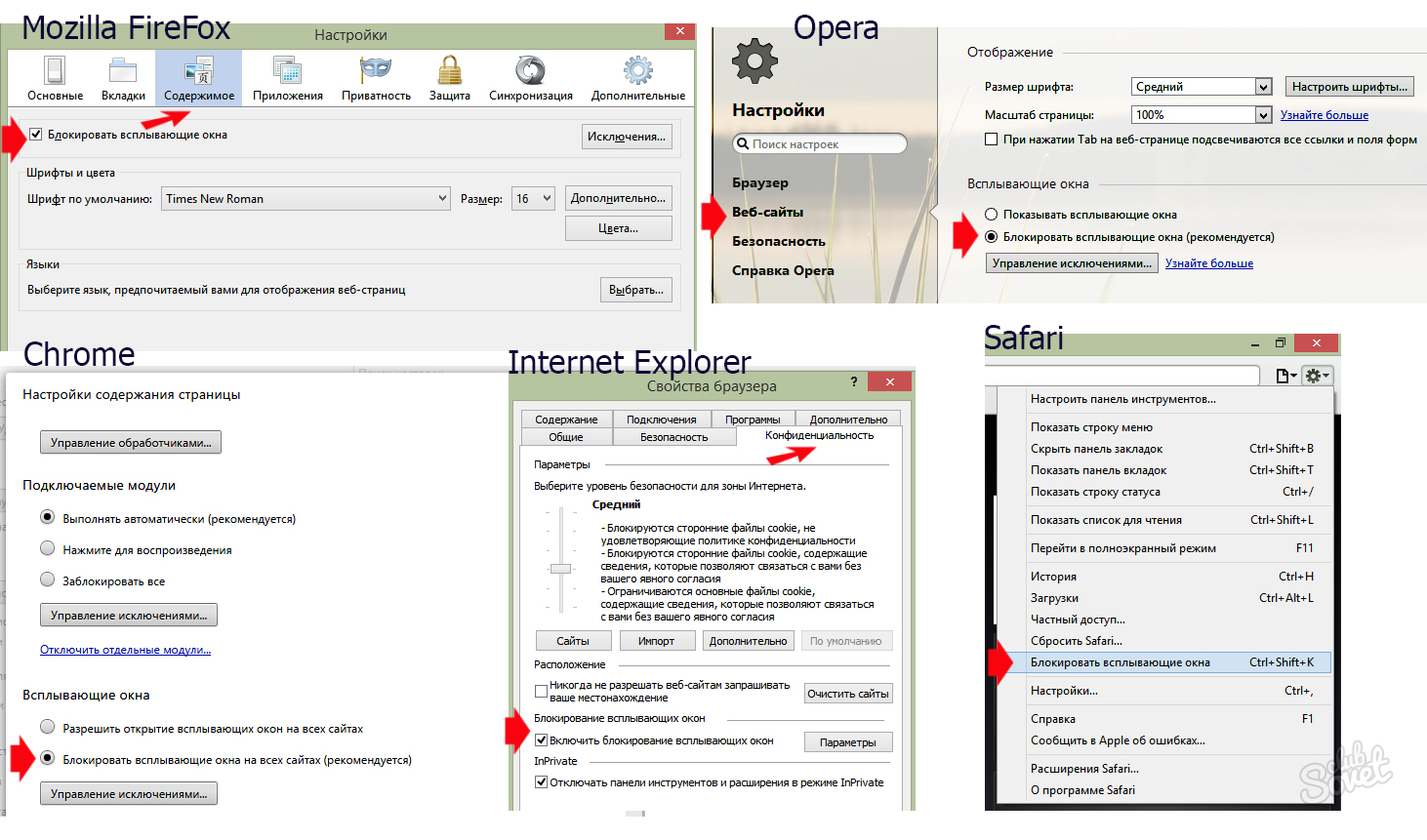Select Opera Показывать всплывающие окна radio
The height and width of the screenshot is (840, 1427).
(992, 214)
